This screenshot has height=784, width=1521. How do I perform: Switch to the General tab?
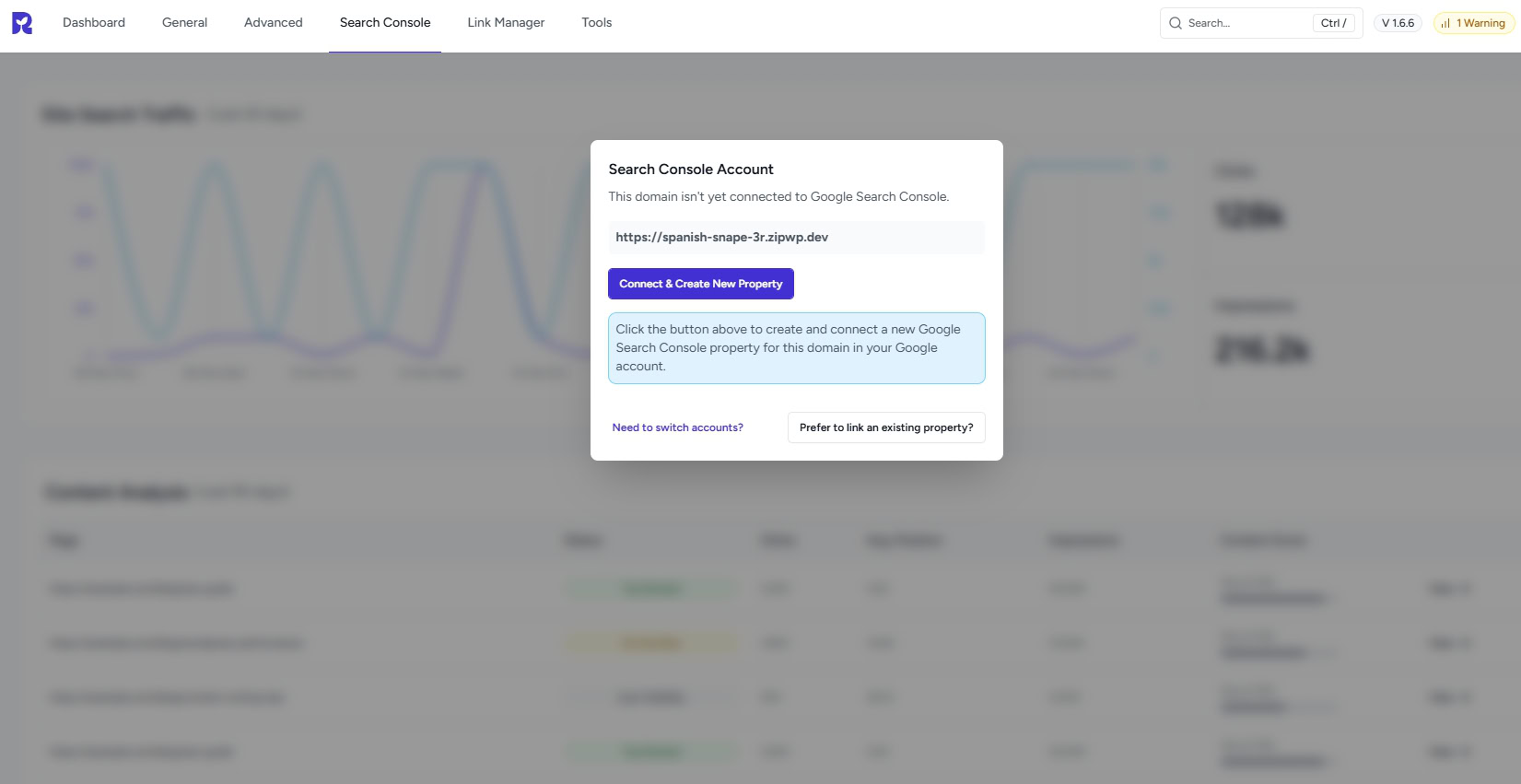184,23
